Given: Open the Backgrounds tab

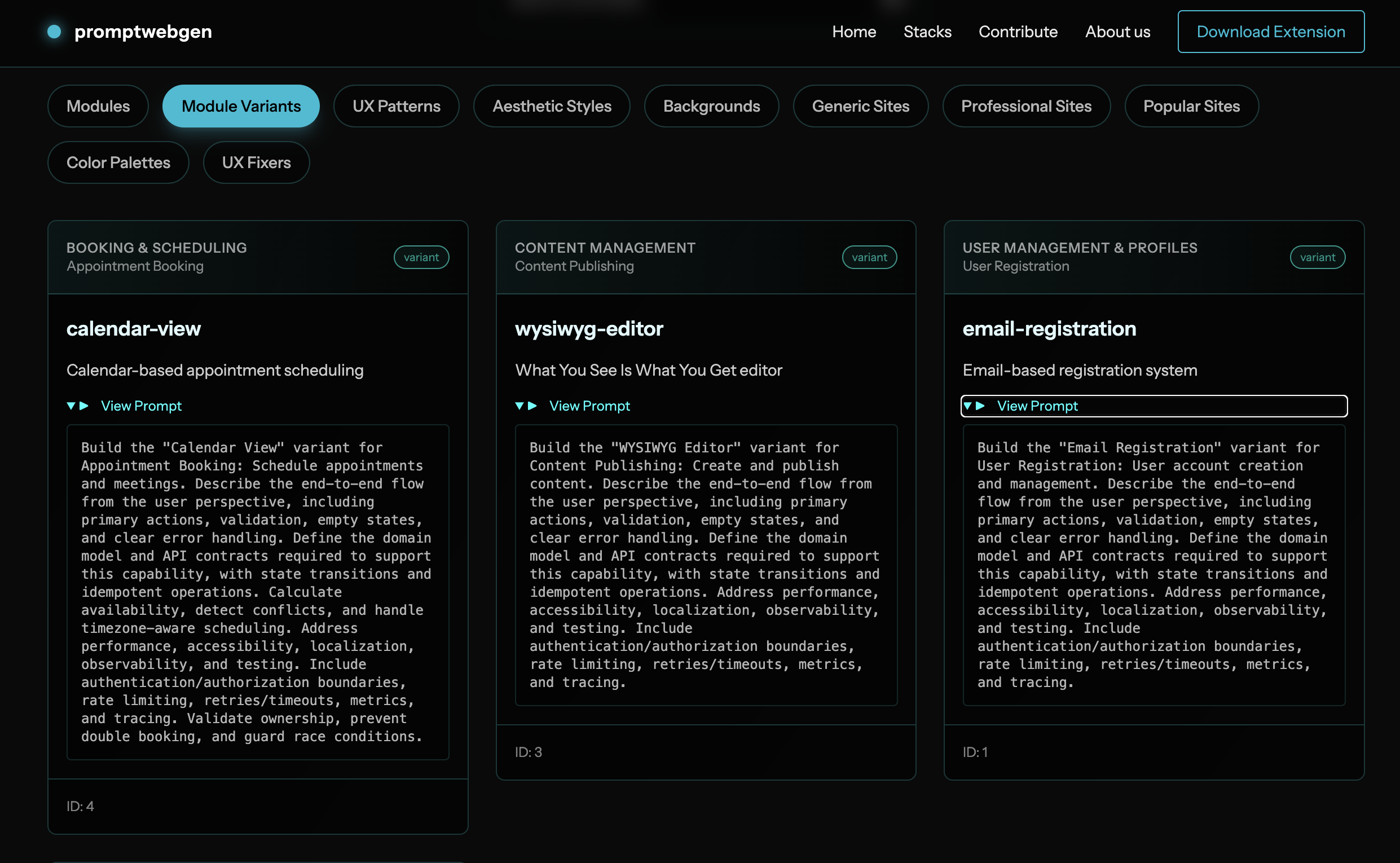Looking at the screenshot, I should (711, 106).
